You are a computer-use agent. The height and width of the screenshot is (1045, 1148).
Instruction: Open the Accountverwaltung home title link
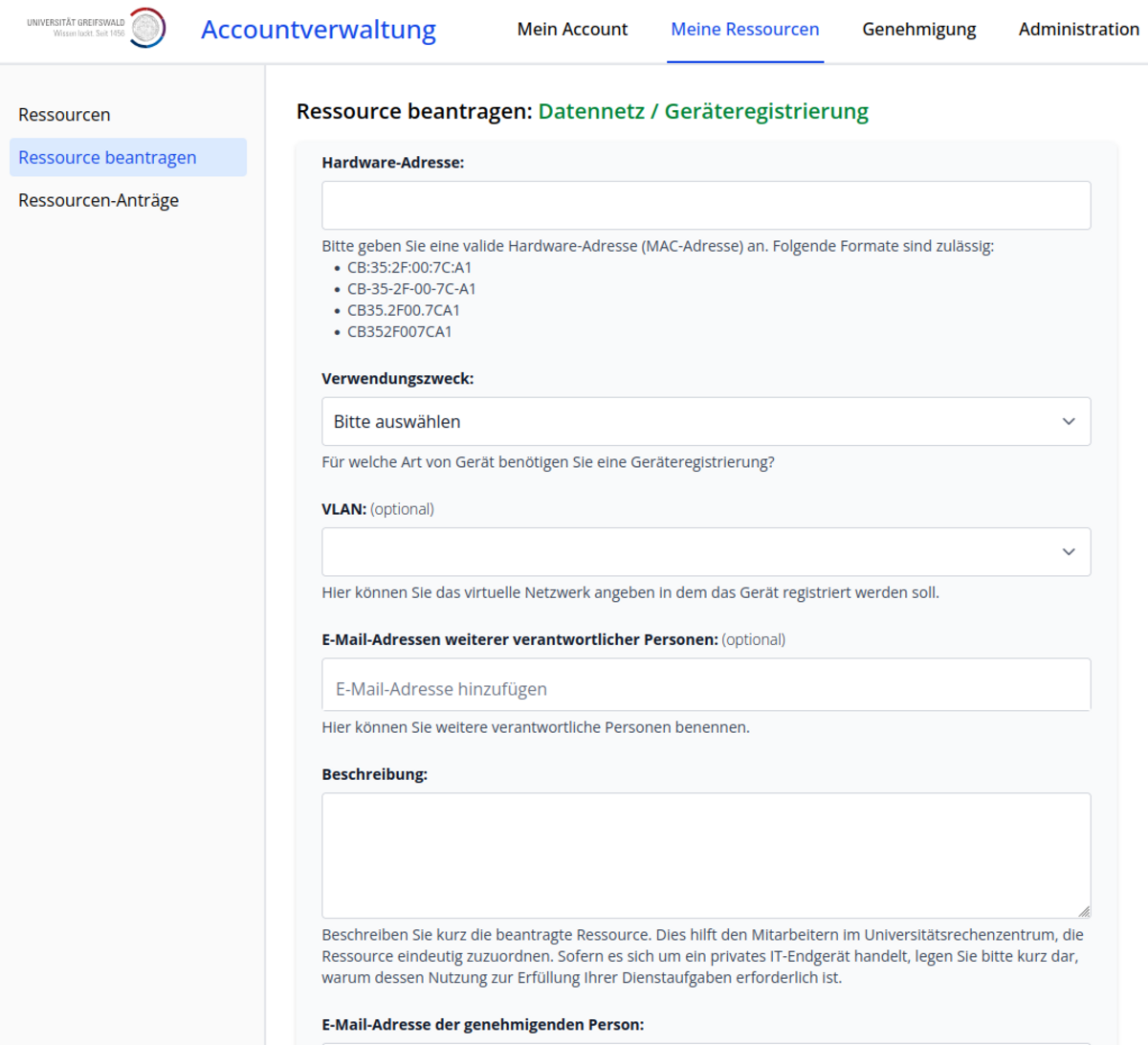(x=318, y=30)
